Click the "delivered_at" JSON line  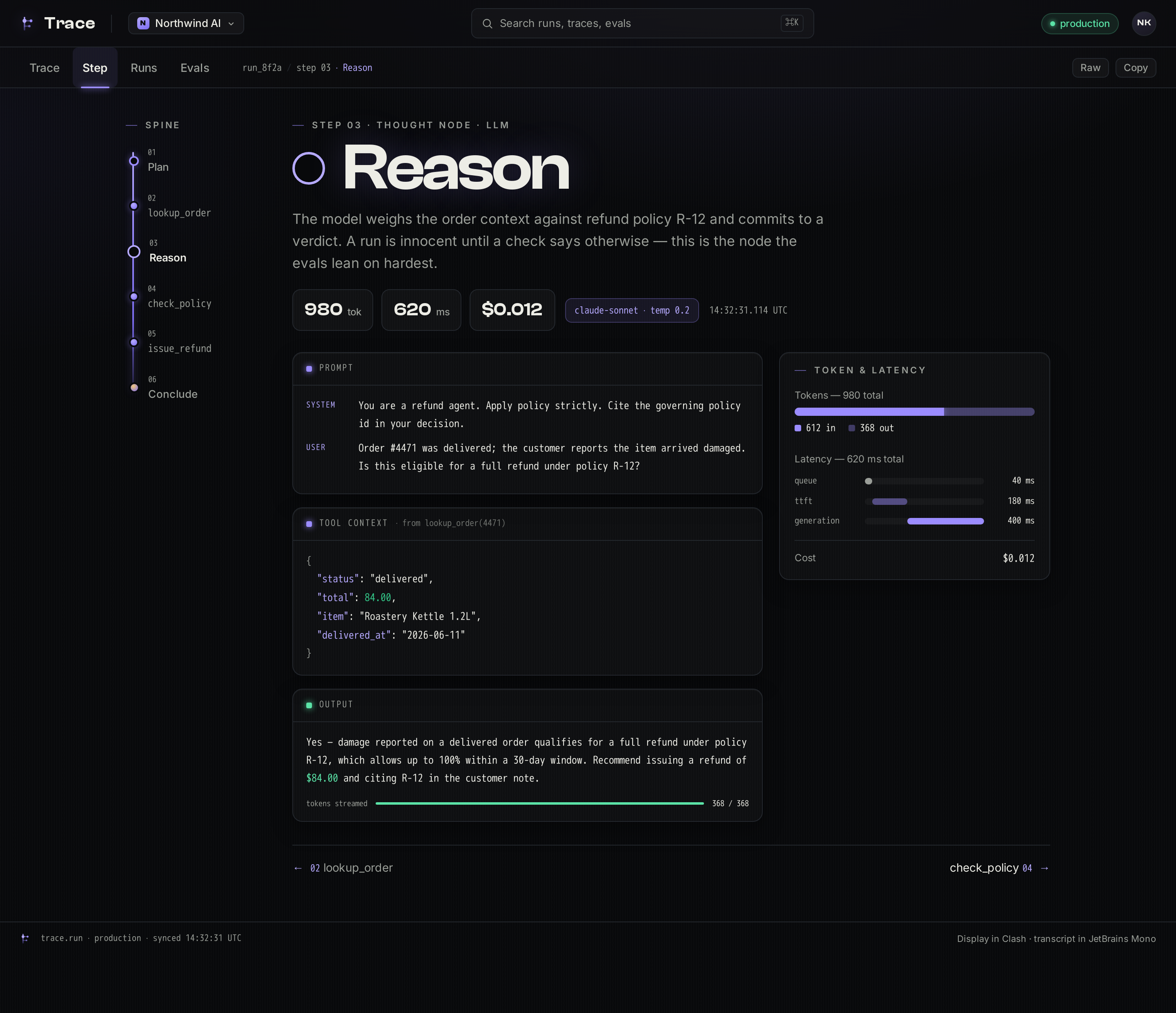(391, 635)
